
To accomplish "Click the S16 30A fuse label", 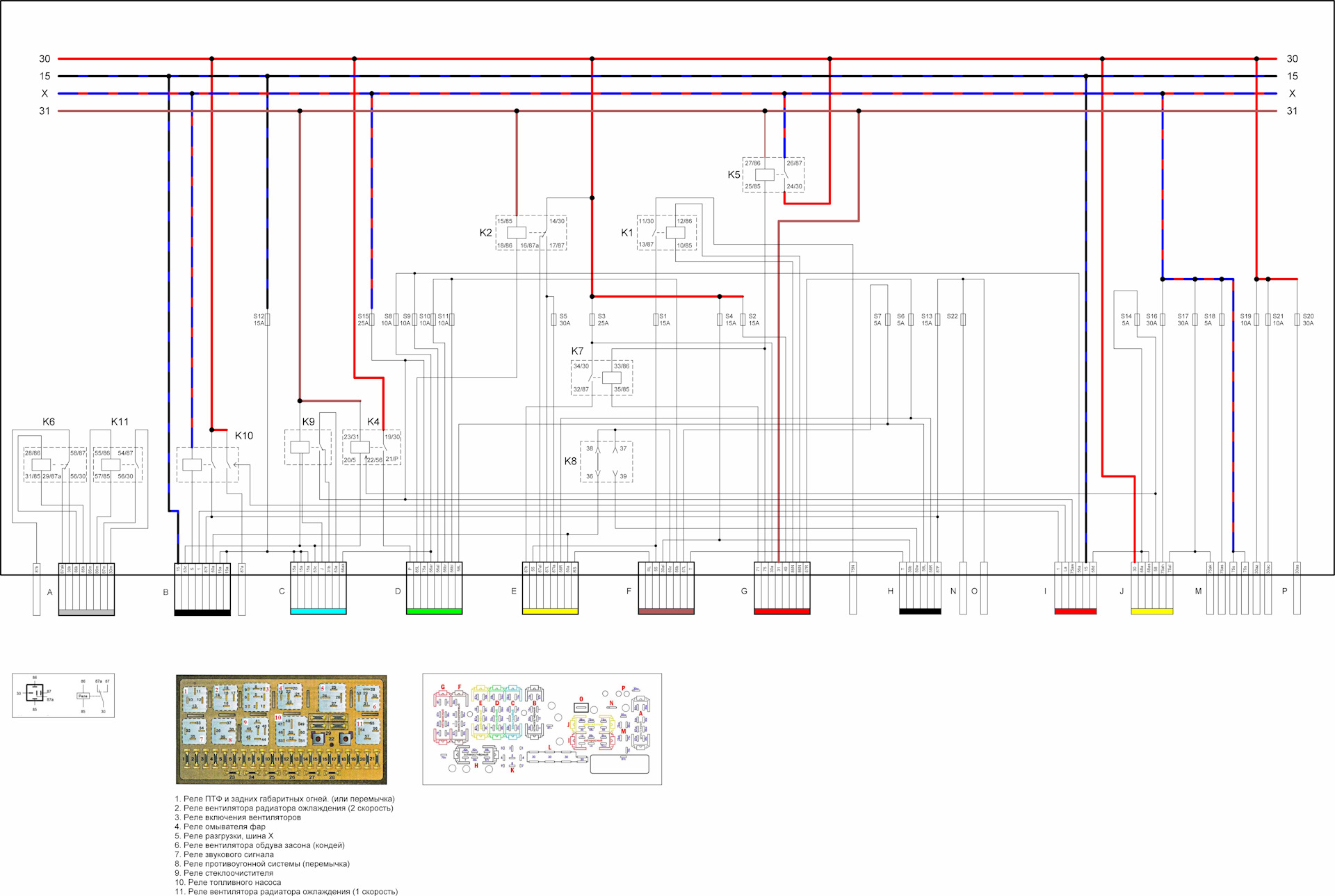I will [1151, 320].
